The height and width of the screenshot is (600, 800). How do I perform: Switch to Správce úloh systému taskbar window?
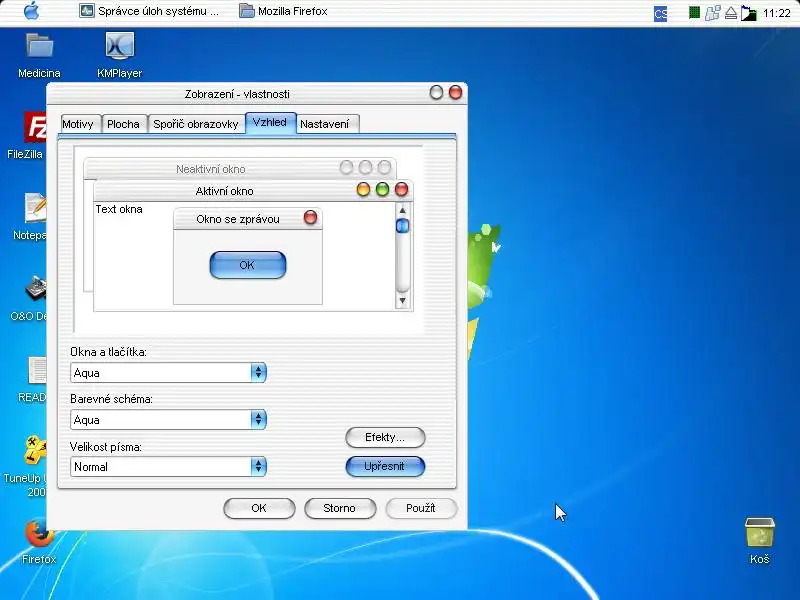pos(149,11)
